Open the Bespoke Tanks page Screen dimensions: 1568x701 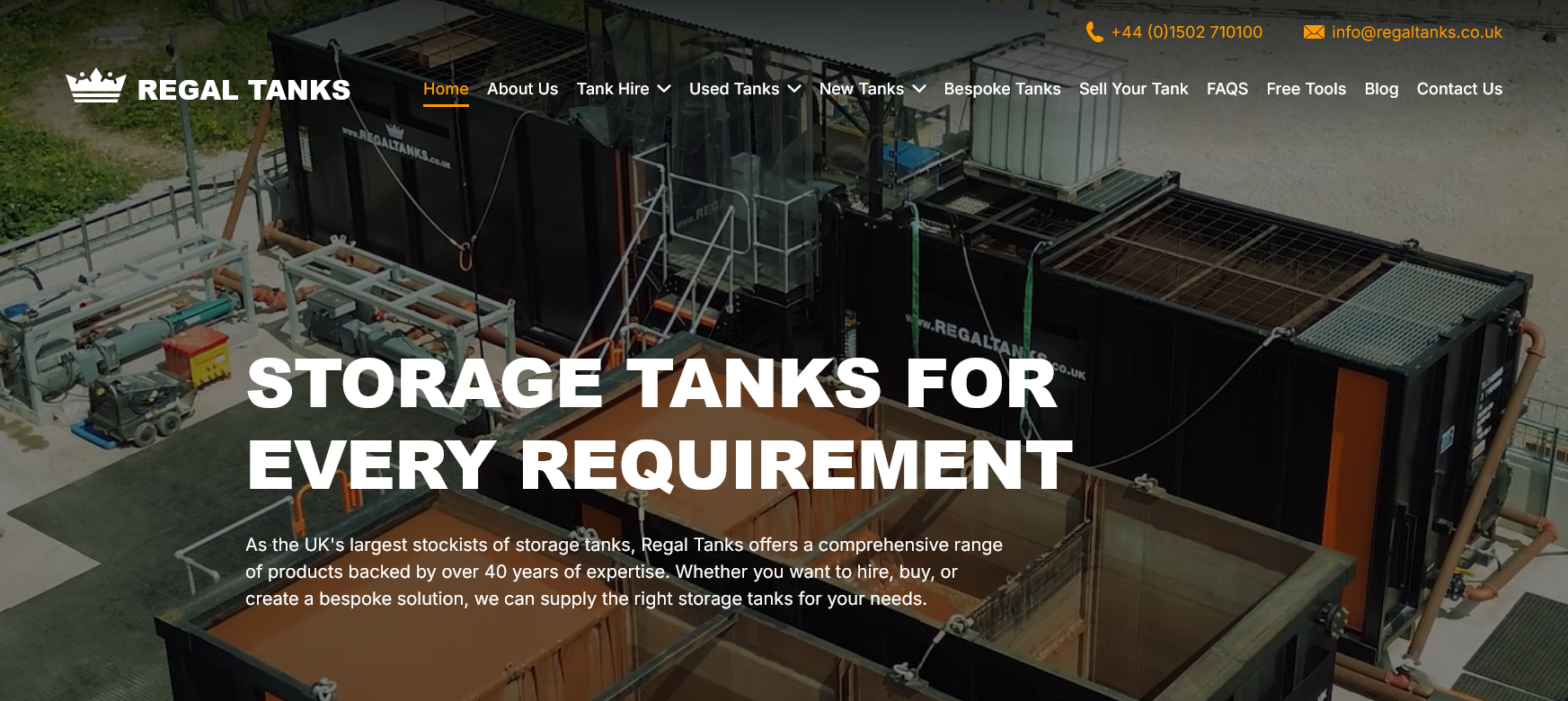[1002, 89]
